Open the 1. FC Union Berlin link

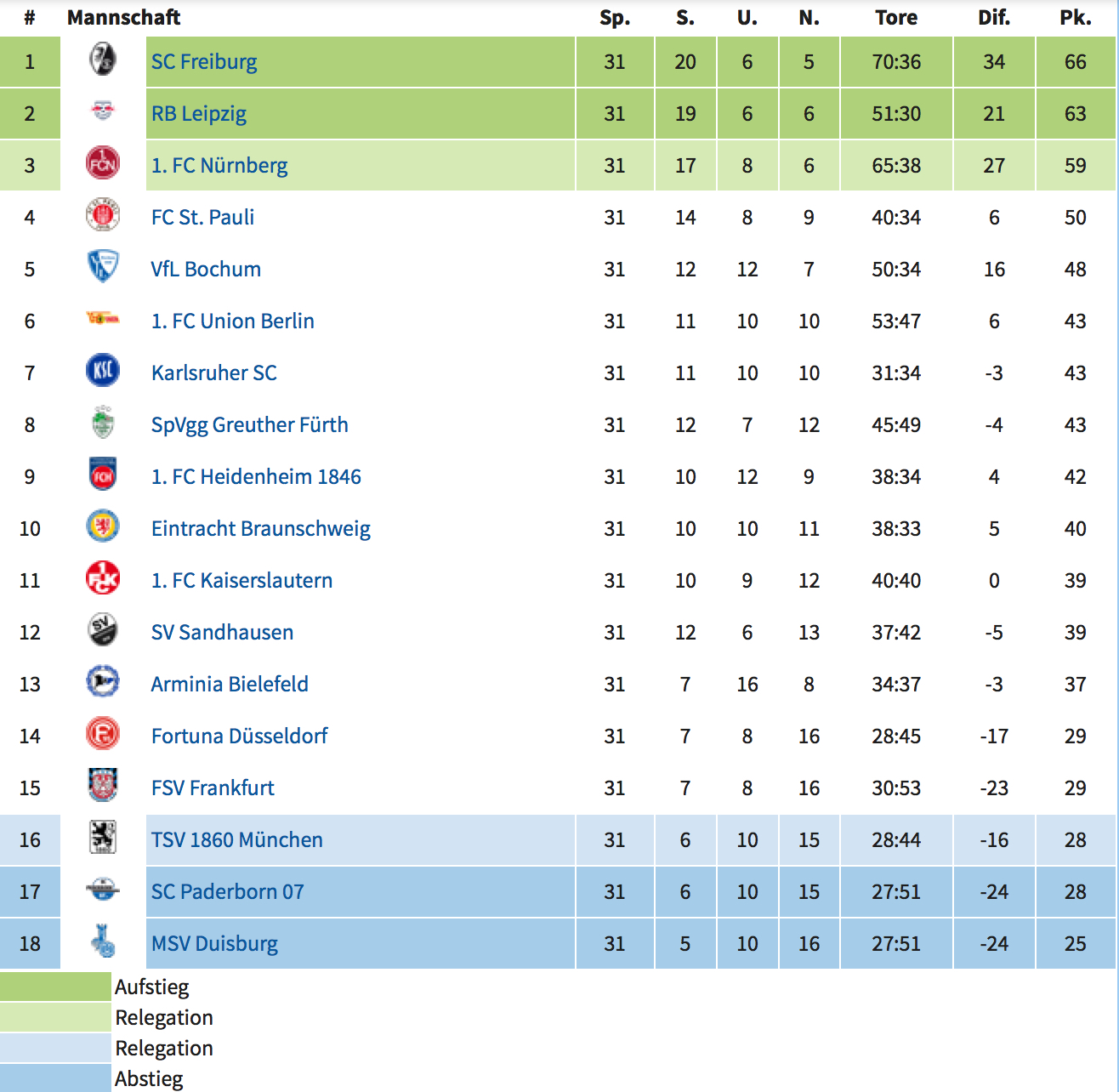click(233, 321)
